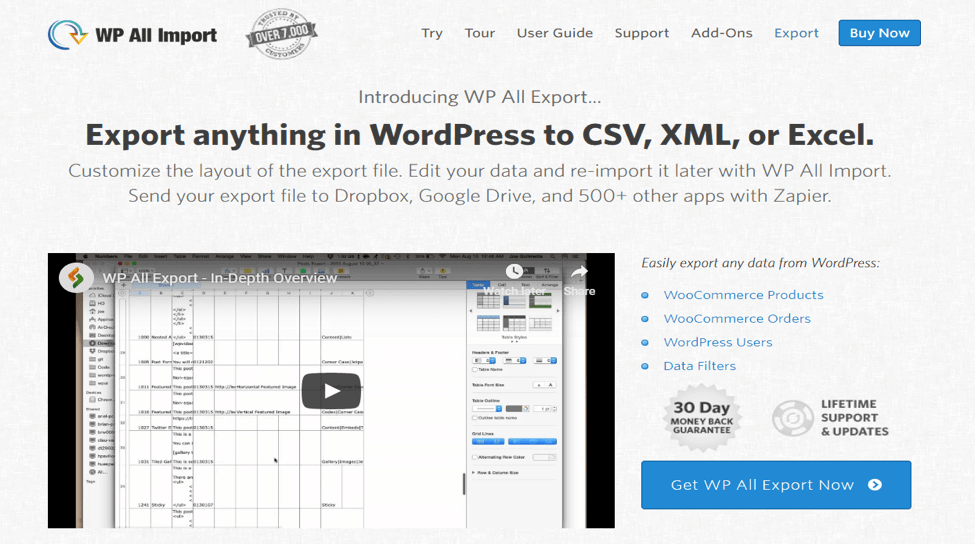Open the Tour page
This screenshot has height=544, width=975.
479,33
